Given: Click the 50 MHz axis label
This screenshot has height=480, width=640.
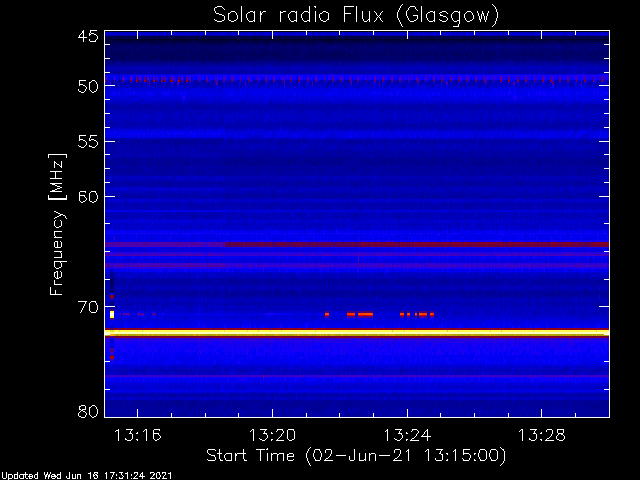Looking at the screenshot, I should click(x=88, y=86).
